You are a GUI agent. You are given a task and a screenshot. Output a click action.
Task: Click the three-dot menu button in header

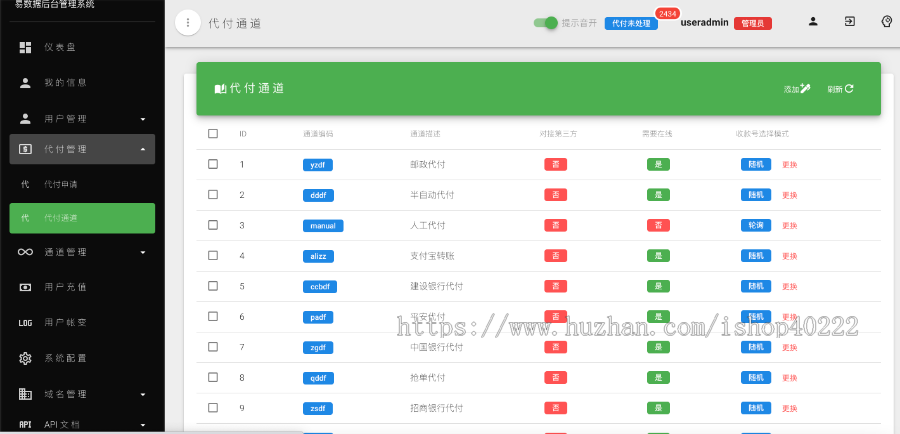pyautogui.click(x=187, y=22)
